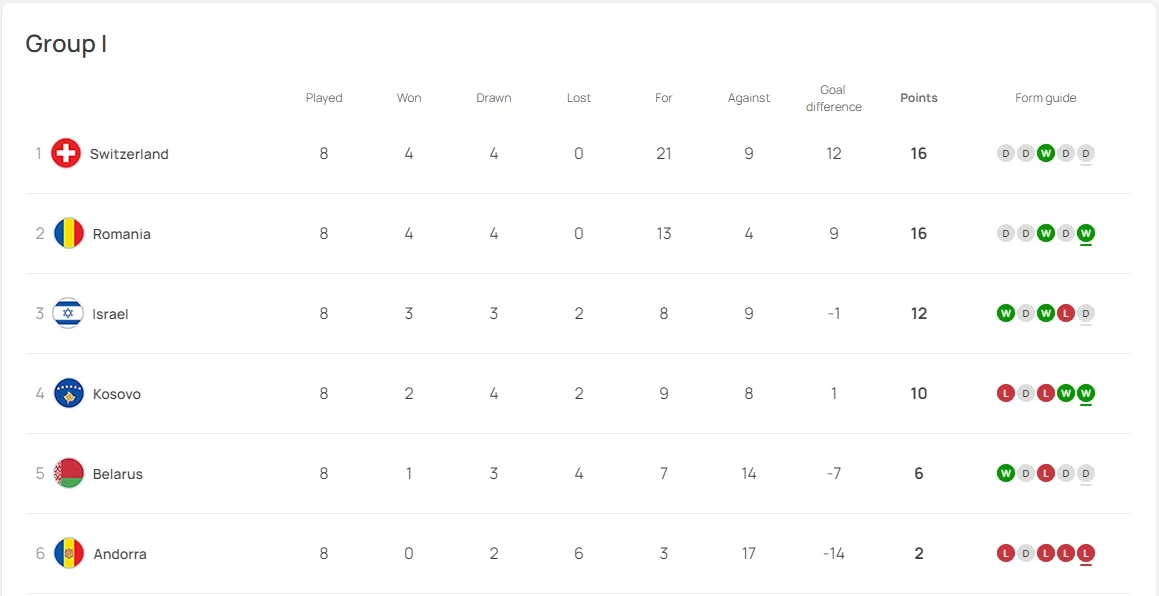The width and height of the screenshot is (1159, 596).
Task: Click Israel's red L form badge
Action: (x=1066, y=313)
